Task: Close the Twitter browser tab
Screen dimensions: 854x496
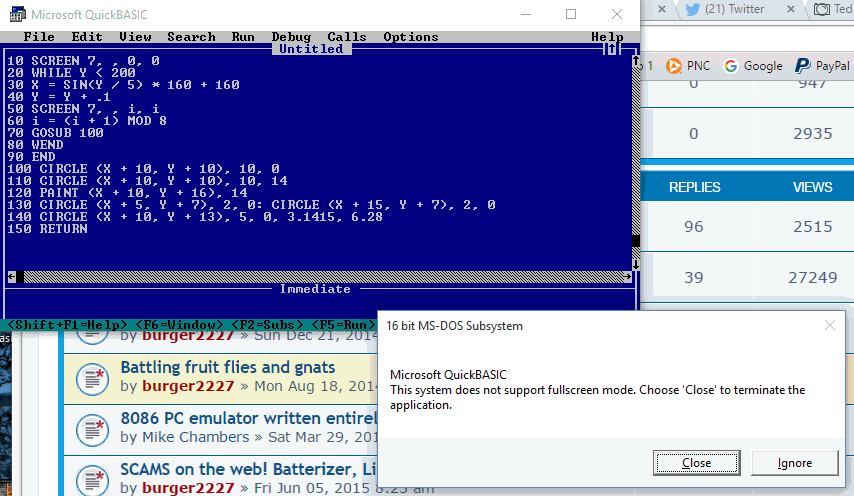Action: pyautogui.click(x=791, y=9)
